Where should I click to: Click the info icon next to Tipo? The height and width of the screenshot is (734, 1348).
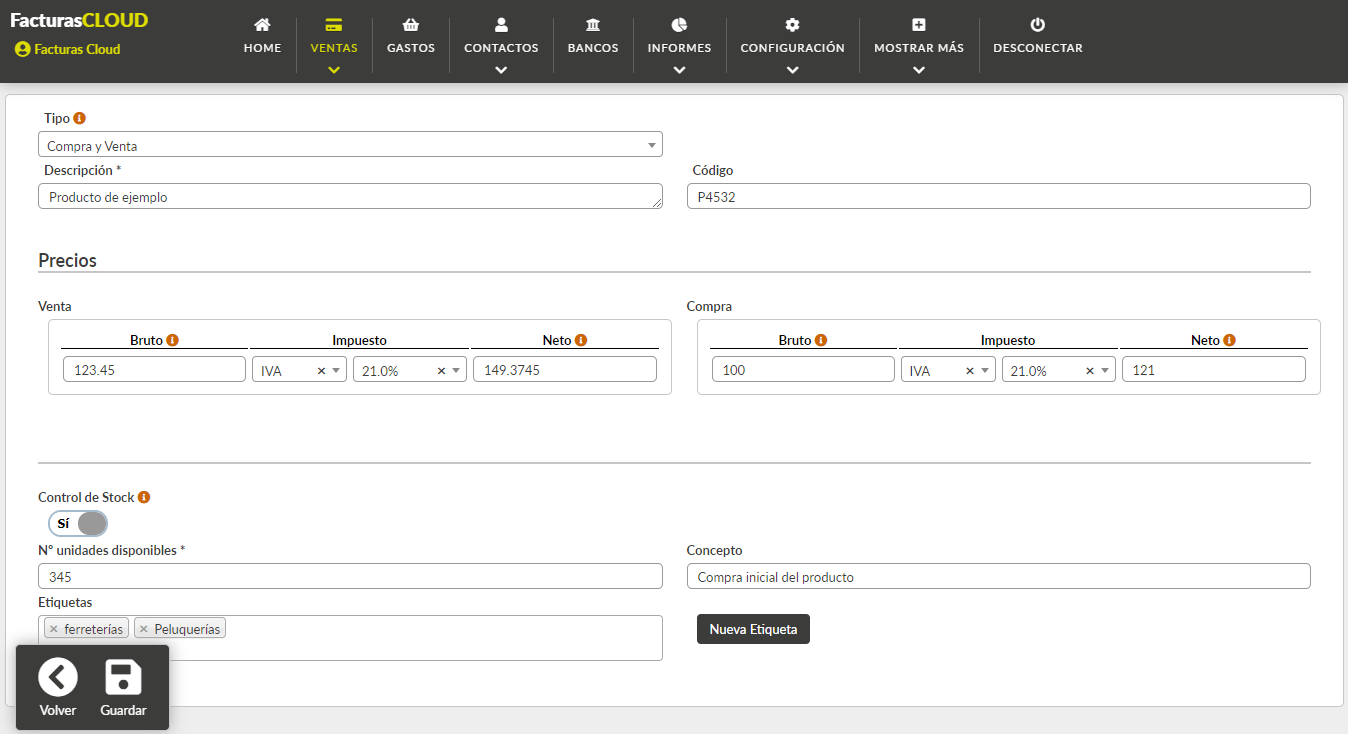pyautogui.click(x=80, y=118)
